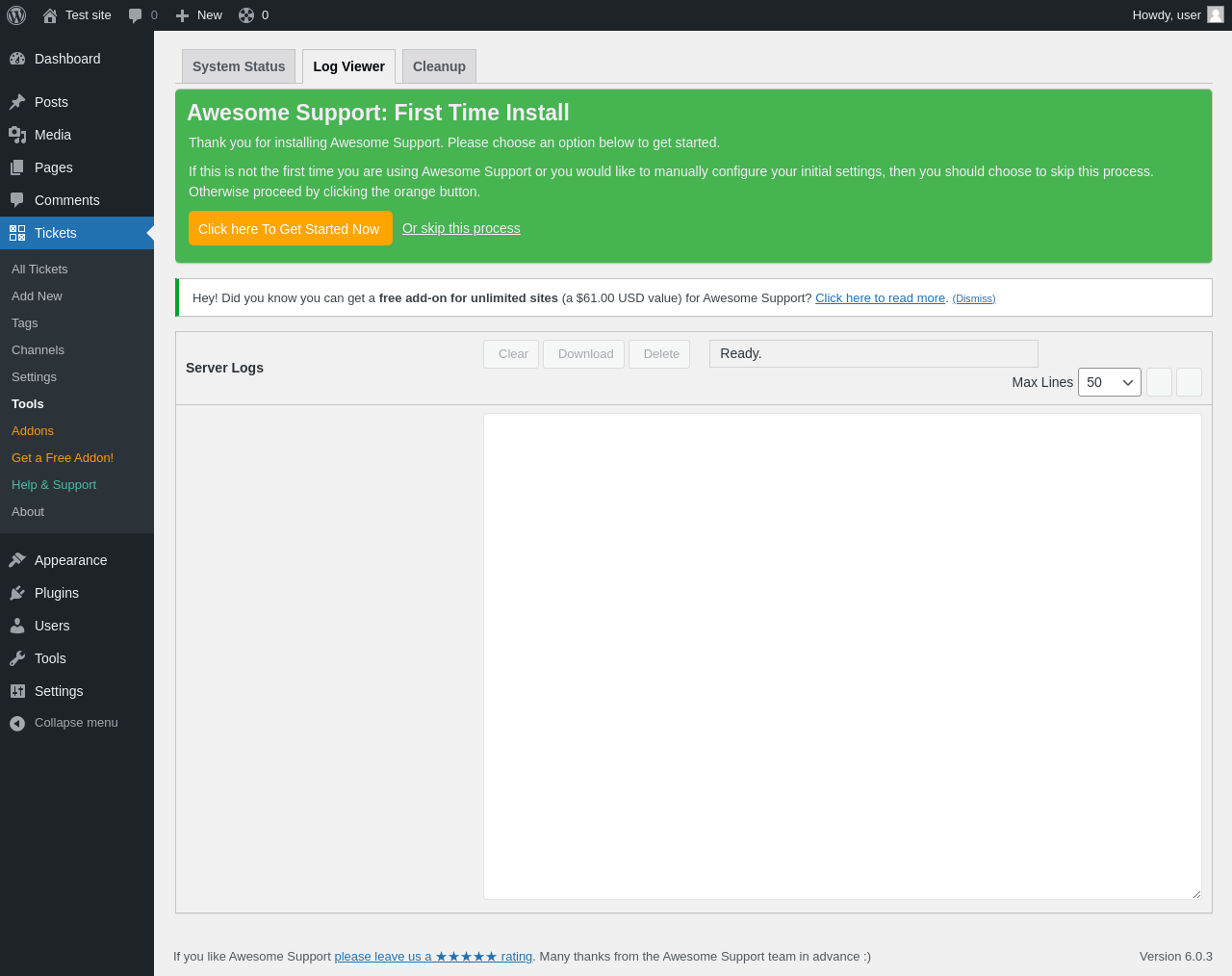Open Help & Support submenu item
This screenshot has width=1232, height=976.
[54, 485]
